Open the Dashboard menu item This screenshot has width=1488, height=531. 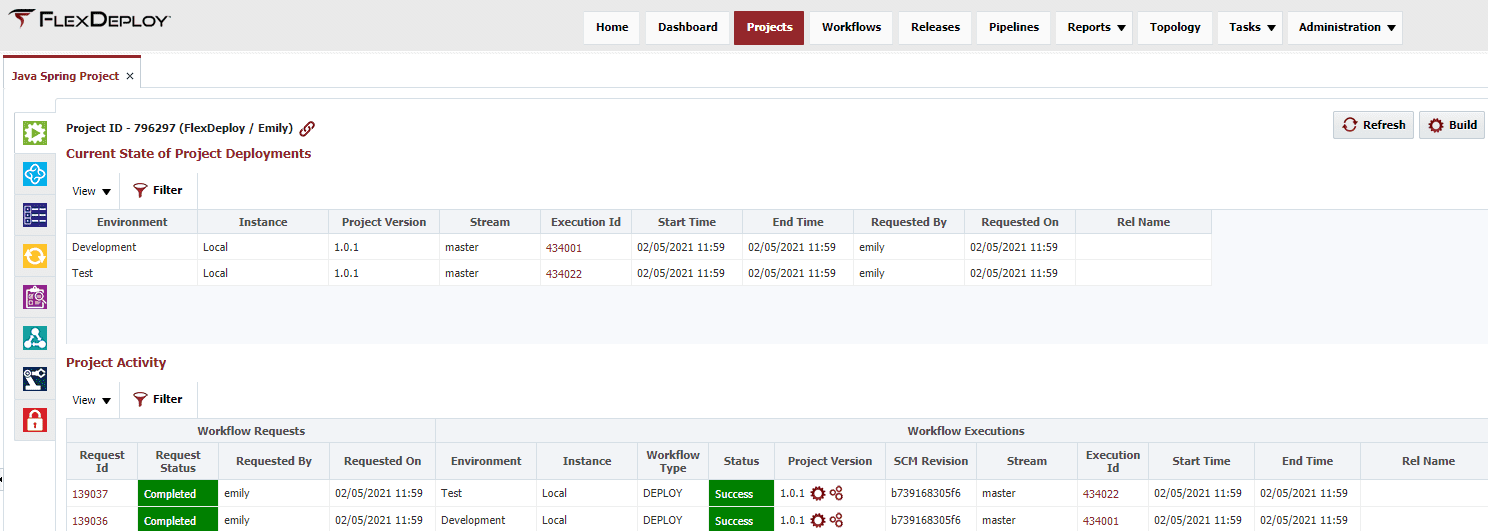pyautogui.click(x=688, y=28)
